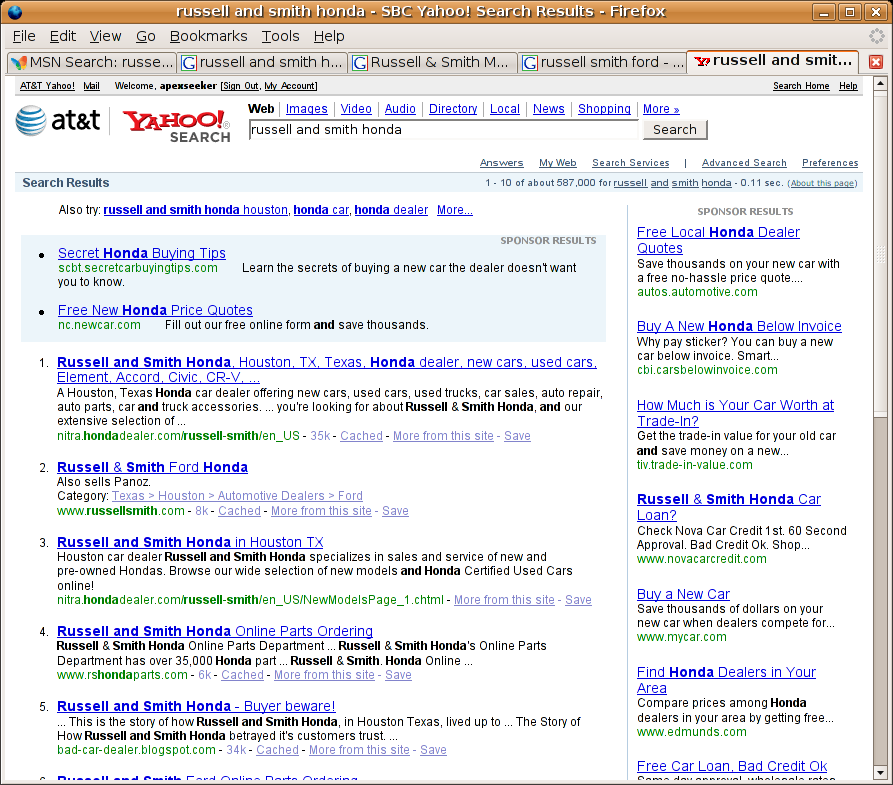Click the Search button

675,129
